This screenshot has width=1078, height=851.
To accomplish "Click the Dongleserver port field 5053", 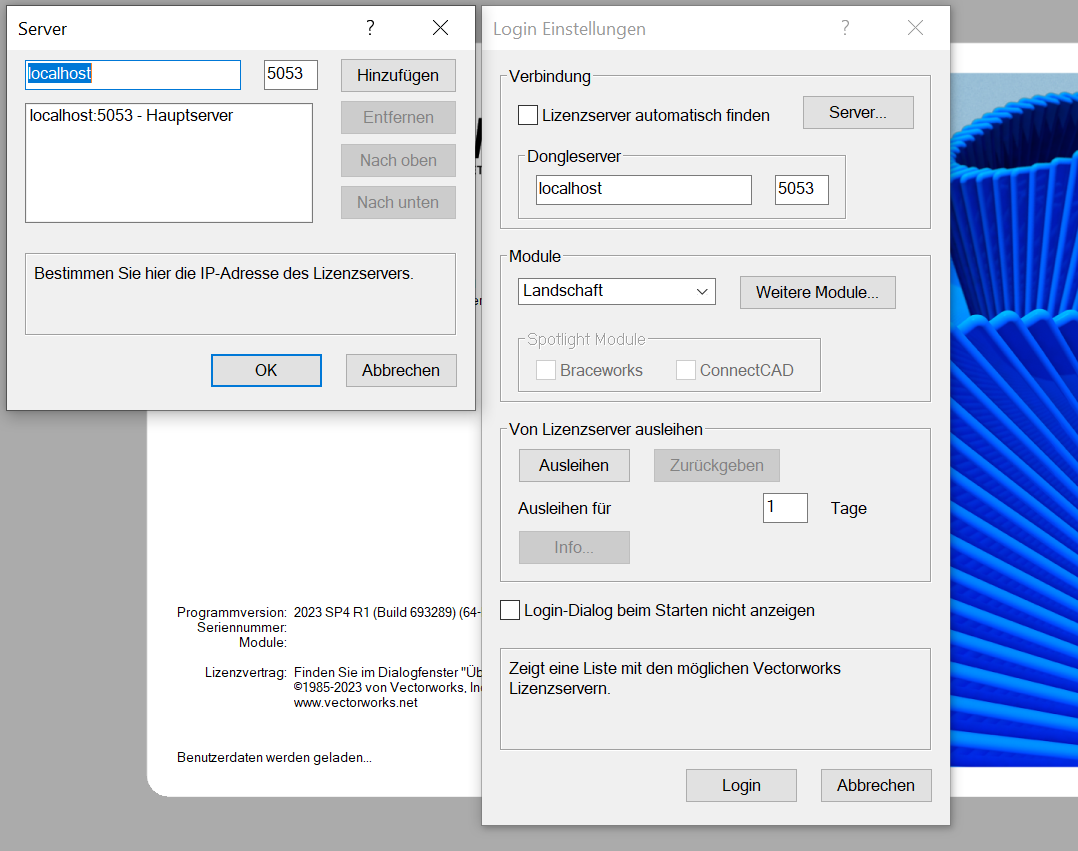I will click(802, 190).
